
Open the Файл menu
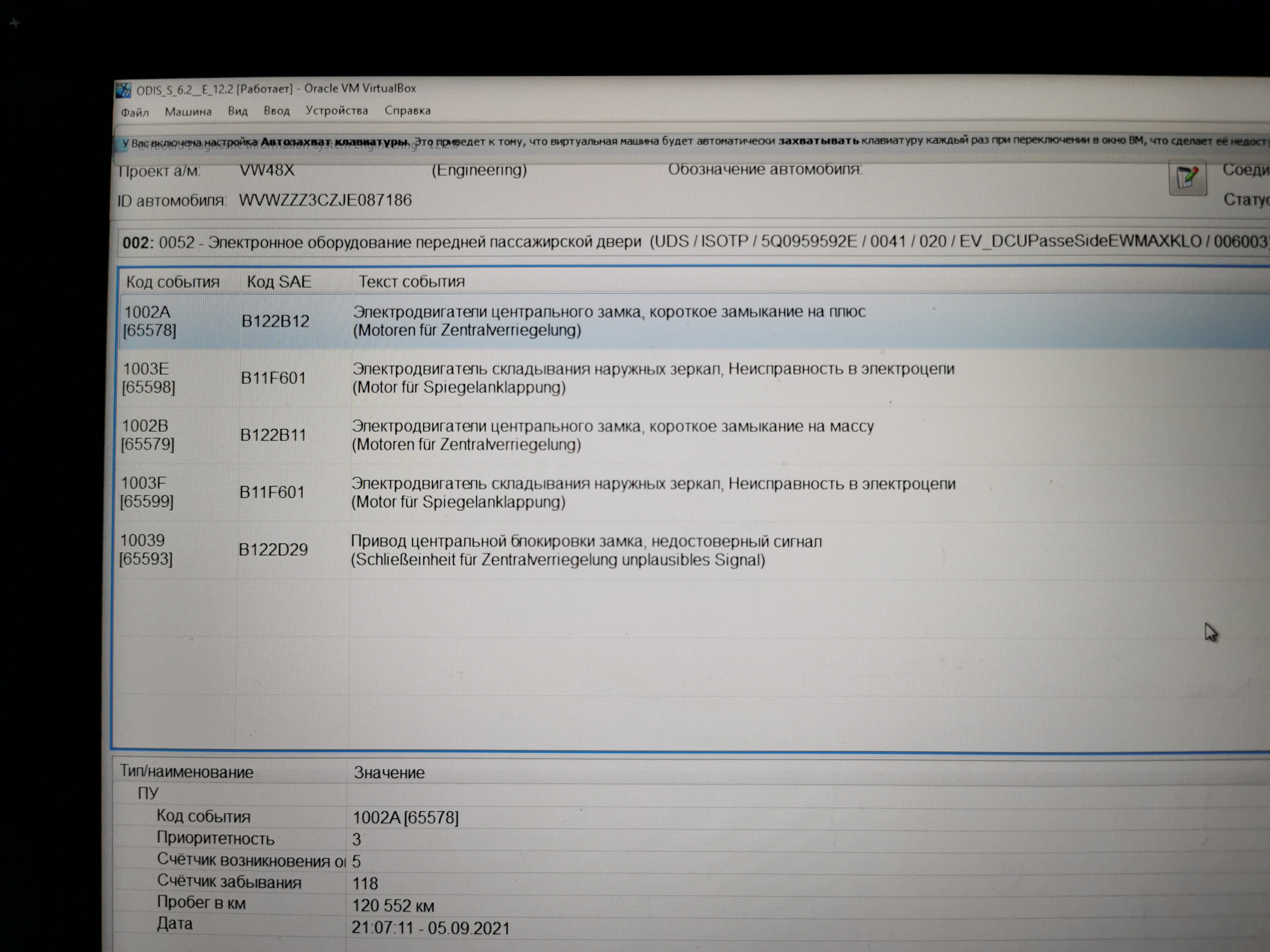tap(135, 112)
